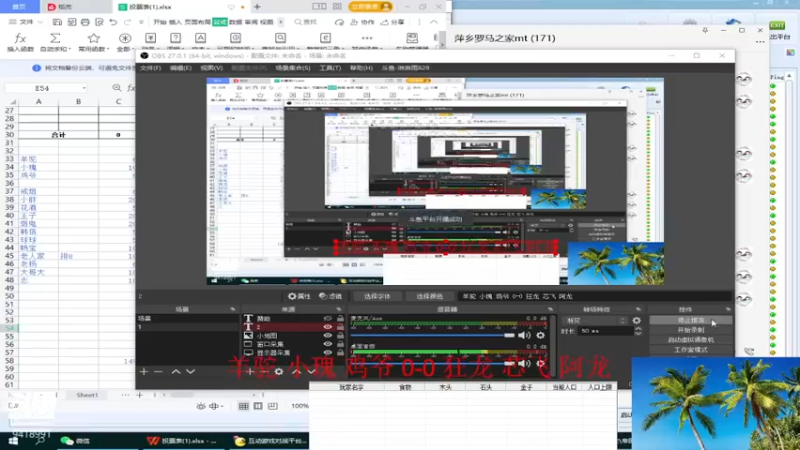Click the Lookup and Reference functions icon

coord(281,38)
